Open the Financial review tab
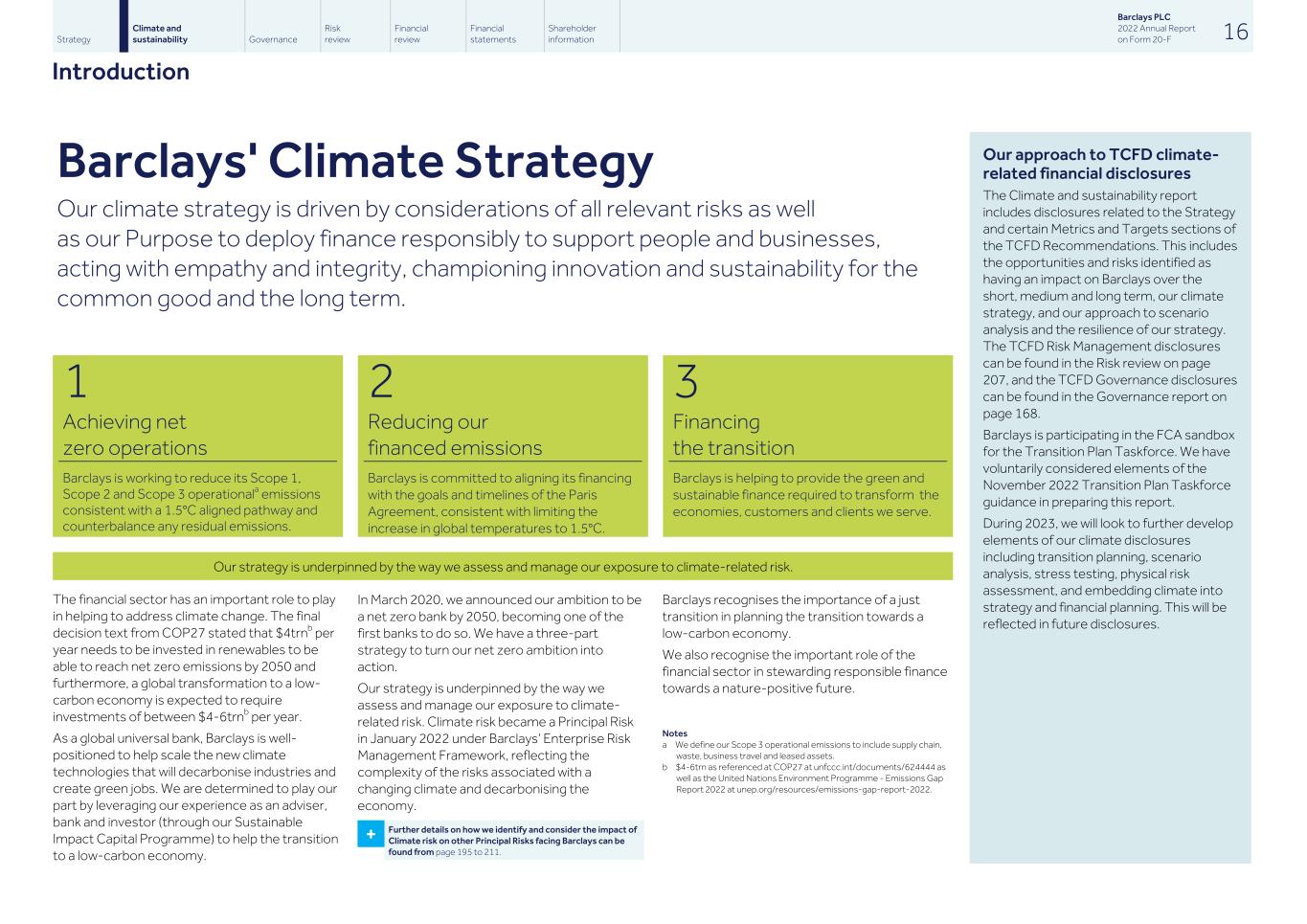 coord(411,34)
